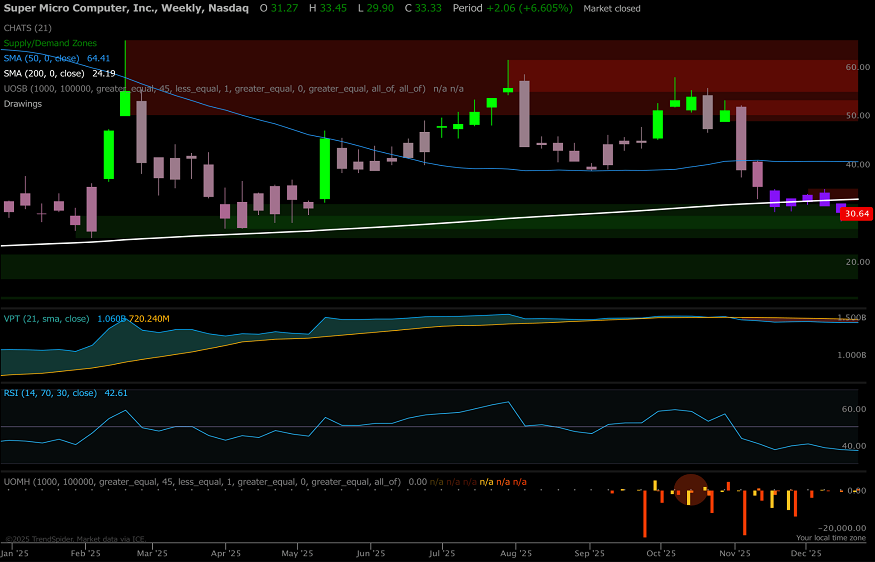This screenshot has height=562, width=875.
Task: Click the Super Micro Computer, Inc. chart title
Action: [x=126, y=8]
